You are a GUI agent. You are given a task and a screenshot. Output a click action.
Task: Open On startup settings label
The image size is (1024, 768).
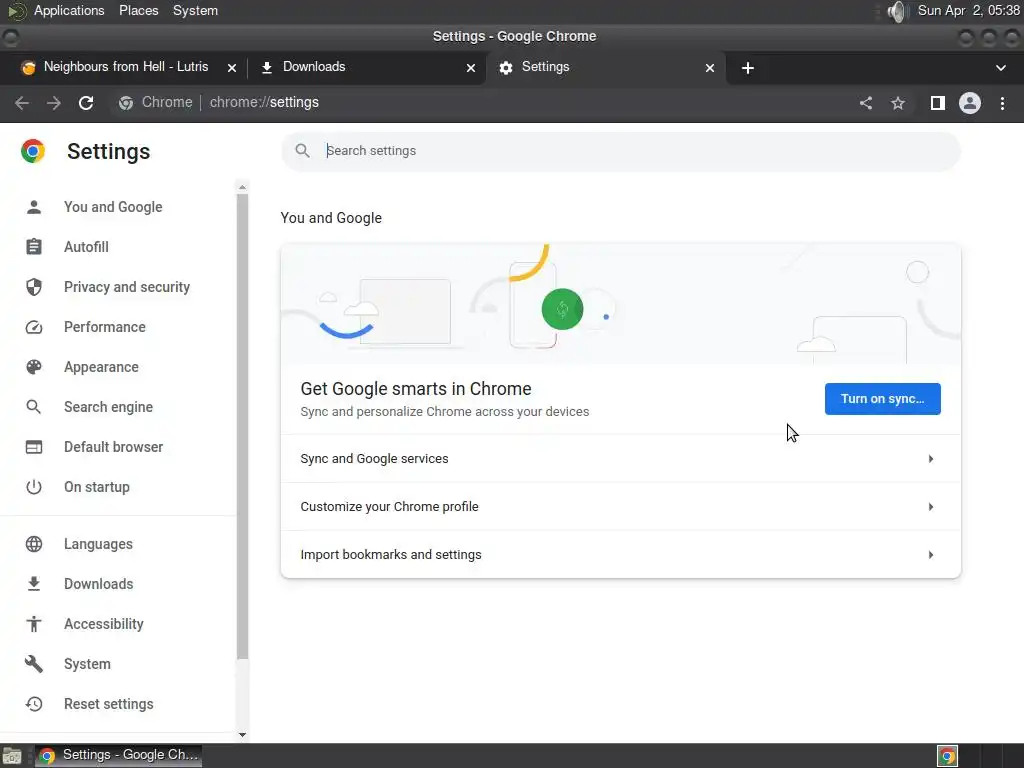97,487
